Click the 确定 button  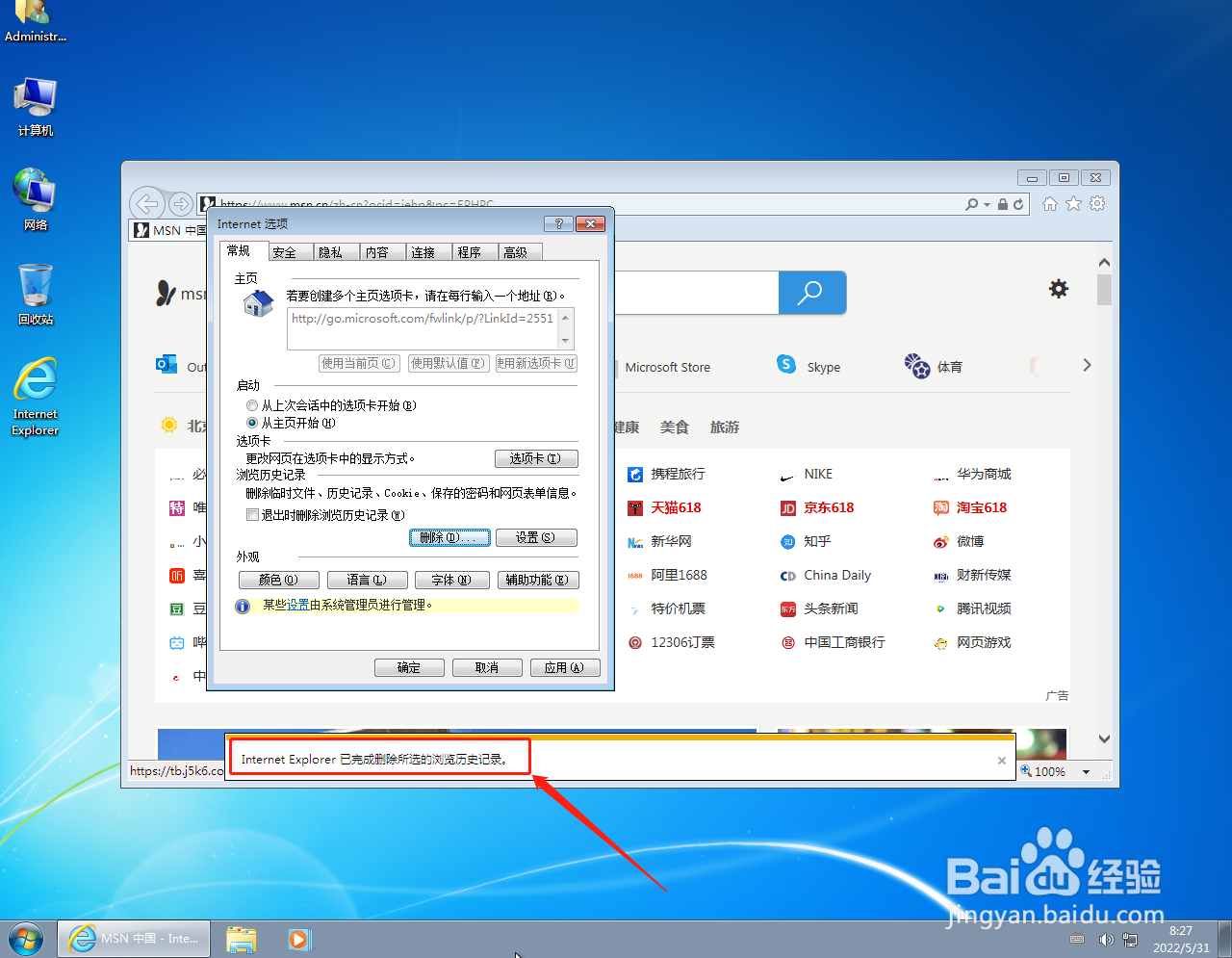click(409, 667)
